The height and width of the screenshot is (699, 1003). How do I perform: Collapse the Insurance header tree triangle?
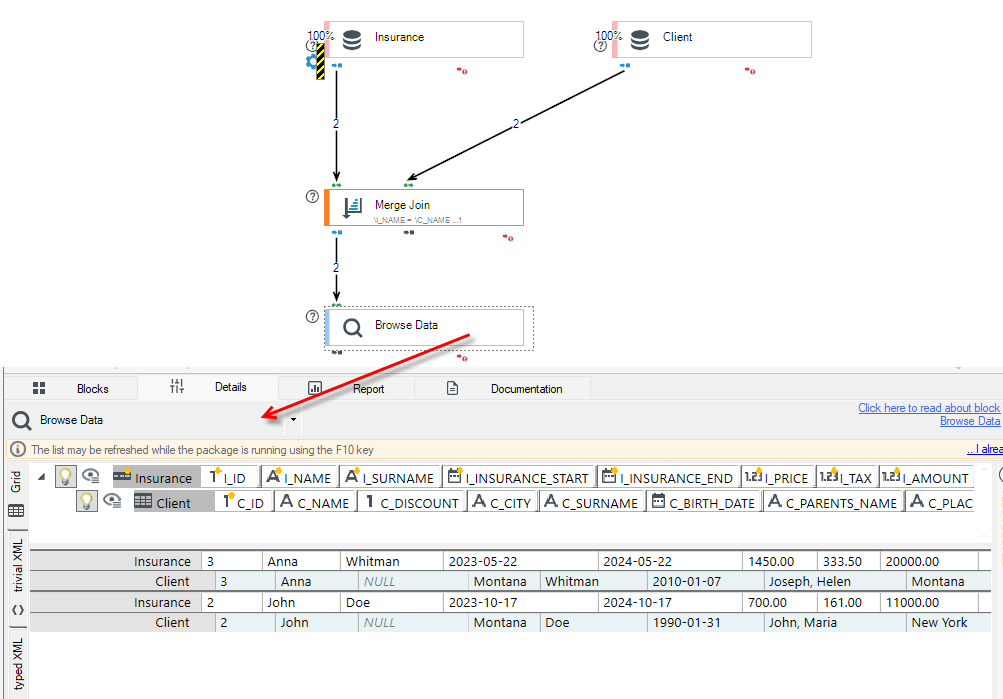(42, 476)
